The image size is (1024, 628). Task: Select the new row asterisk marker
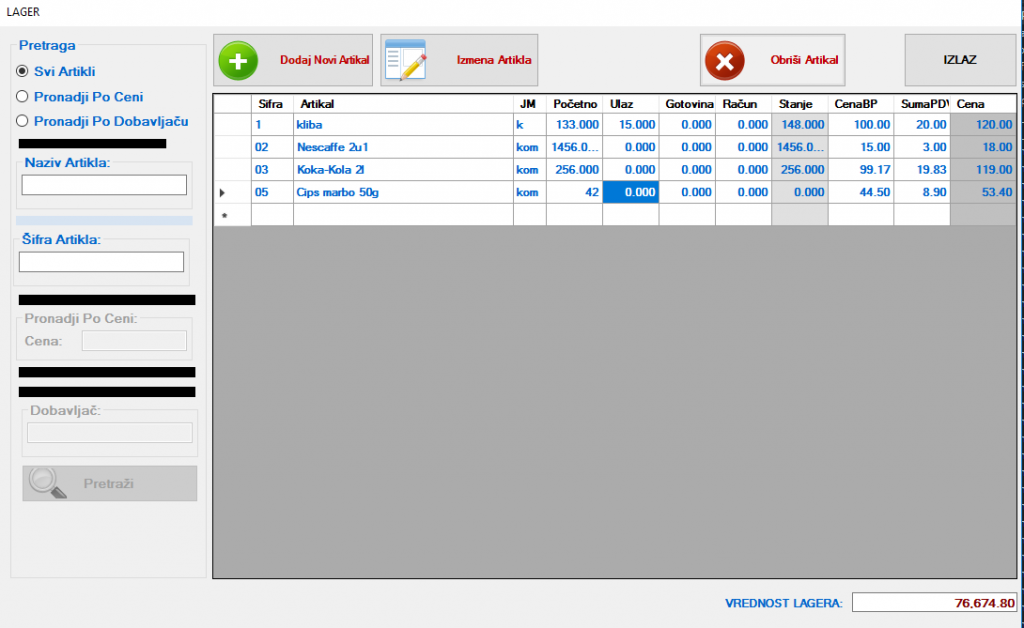tap(223, 215)
